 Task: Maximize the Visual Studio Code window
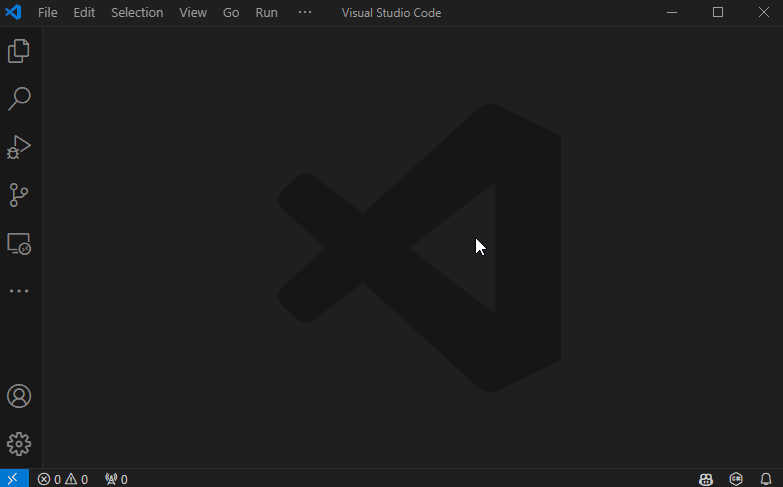pyautogui.click(x=718, y=12)
